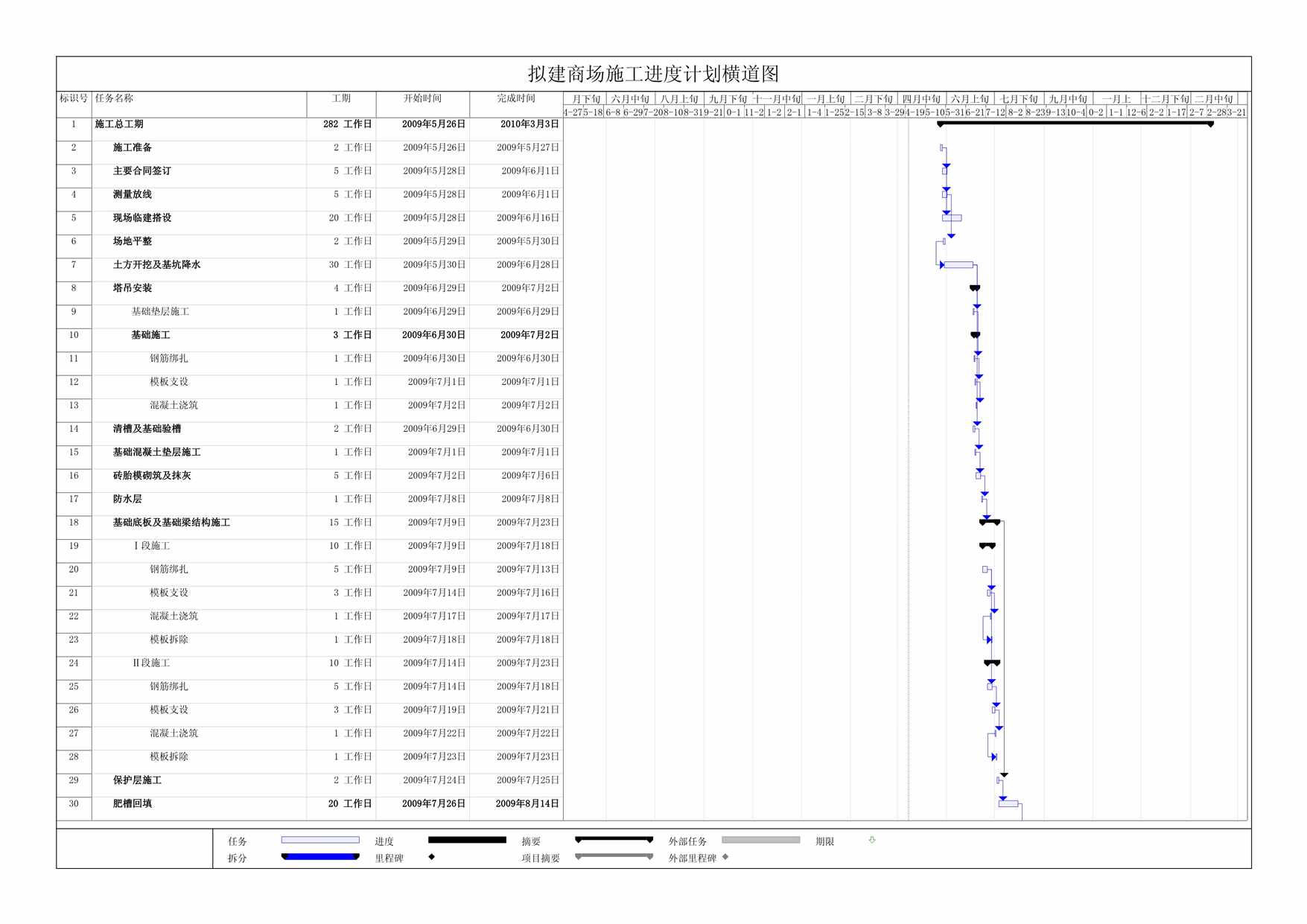Click the 施工总工期 task name
Image resolution: width=1307 pixels, height=924 pixels.
[118, 124]
